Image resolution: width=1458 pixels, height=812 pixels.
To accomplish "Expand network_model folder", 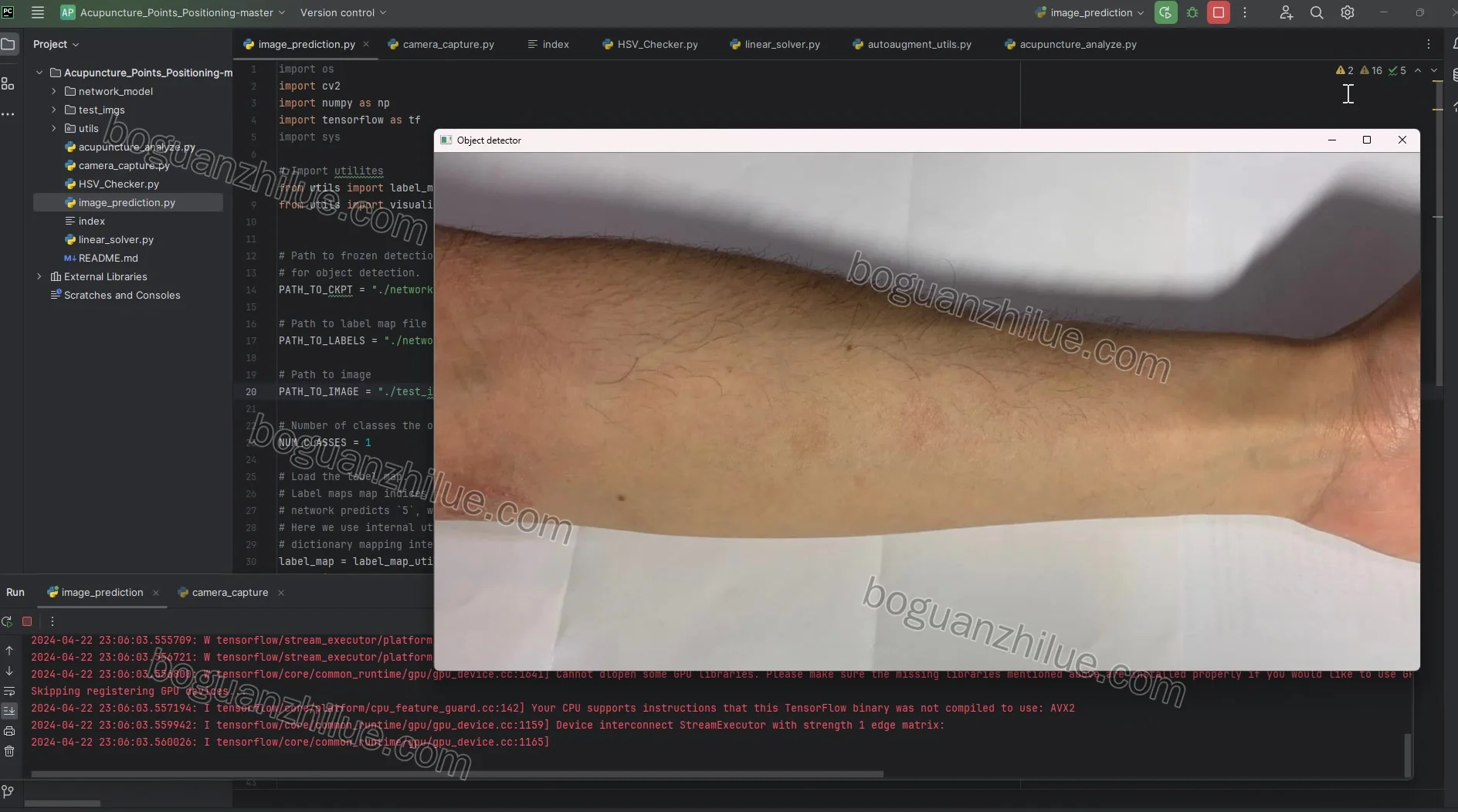I will 53,91.
